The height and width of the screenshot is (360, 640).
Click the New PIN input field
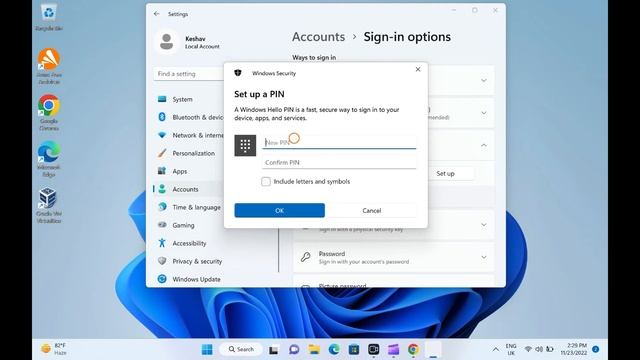click(x=339, y=142)
